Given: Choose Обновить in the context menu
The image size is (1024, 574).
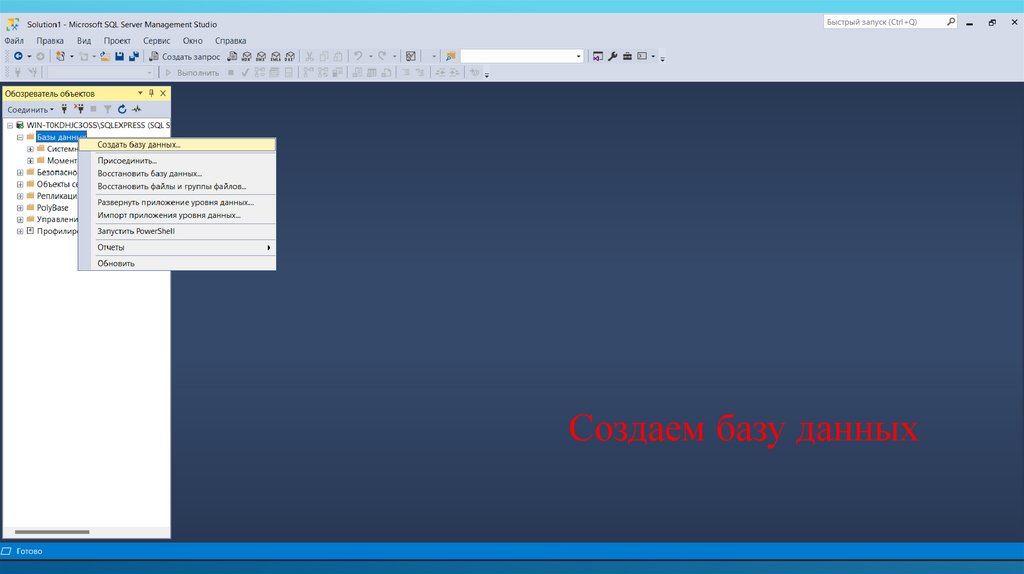Looking at the screenshot, I should tap(177, 263).
